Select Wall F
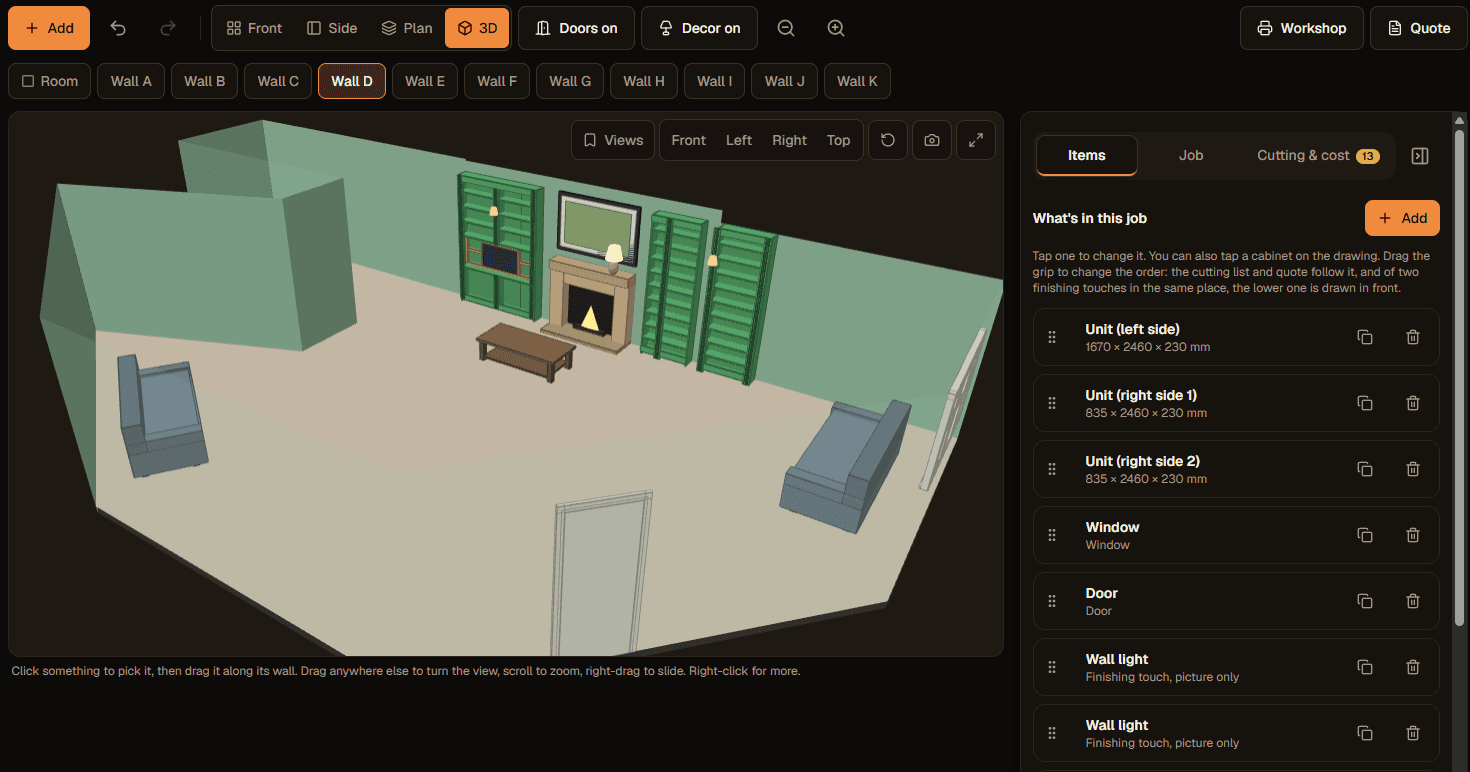Viewport: 1470px width, 772px height. coord(497,81)
